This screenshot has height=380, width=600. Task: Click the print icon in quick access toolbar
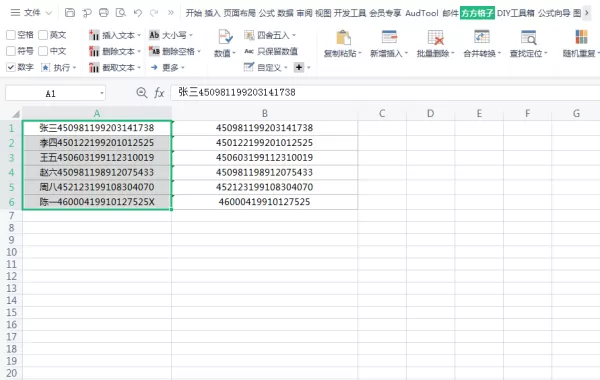(x=104, y=13)
